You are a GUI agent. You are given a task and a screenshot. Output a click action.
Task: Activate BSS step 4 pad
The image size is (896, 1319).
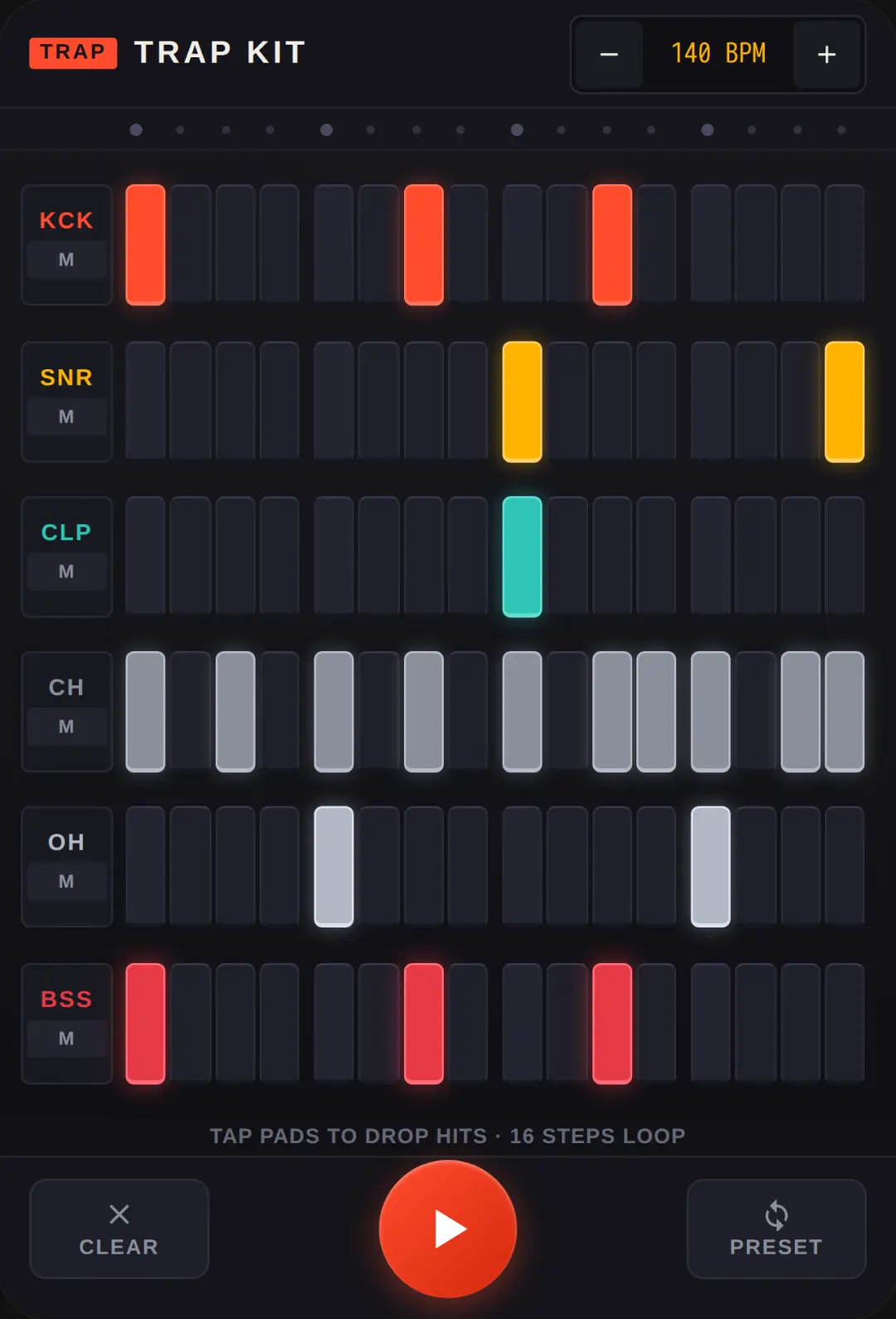point(280,1024)
